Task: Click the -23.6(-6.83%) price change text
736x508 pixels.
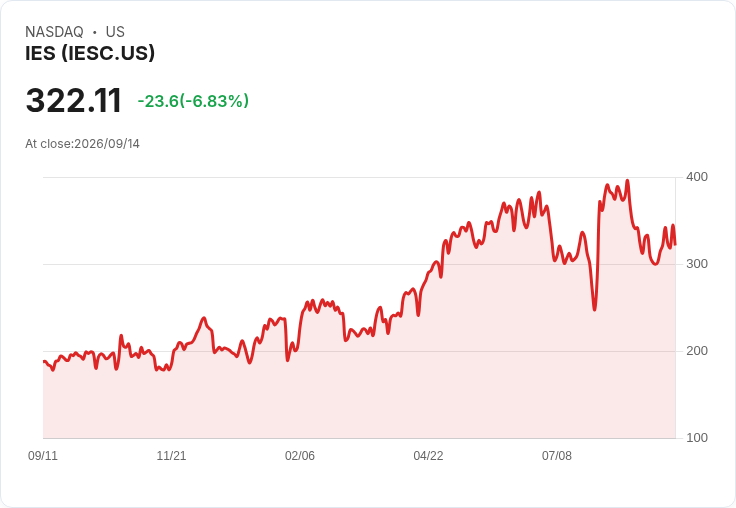Action: pyautogui.click(x=193, y=101)
